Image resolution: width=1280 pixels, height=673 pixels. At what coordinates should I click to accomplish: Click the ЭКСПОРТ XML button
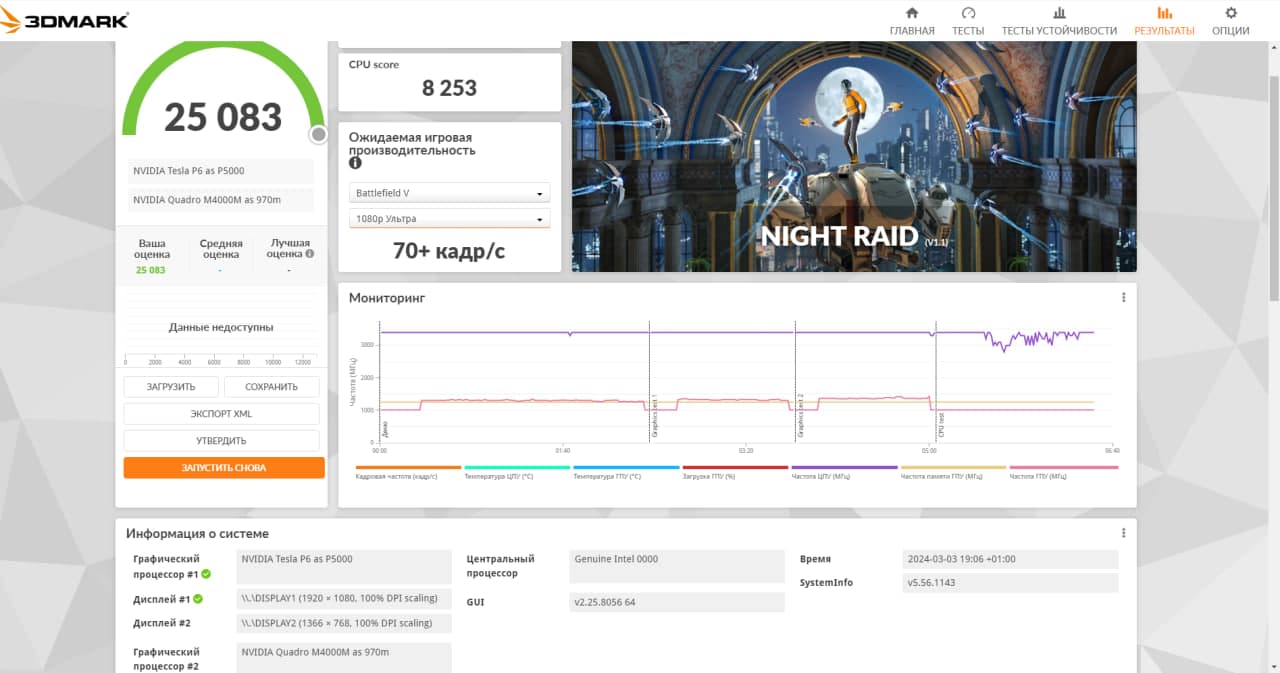[x=221, y=414]
